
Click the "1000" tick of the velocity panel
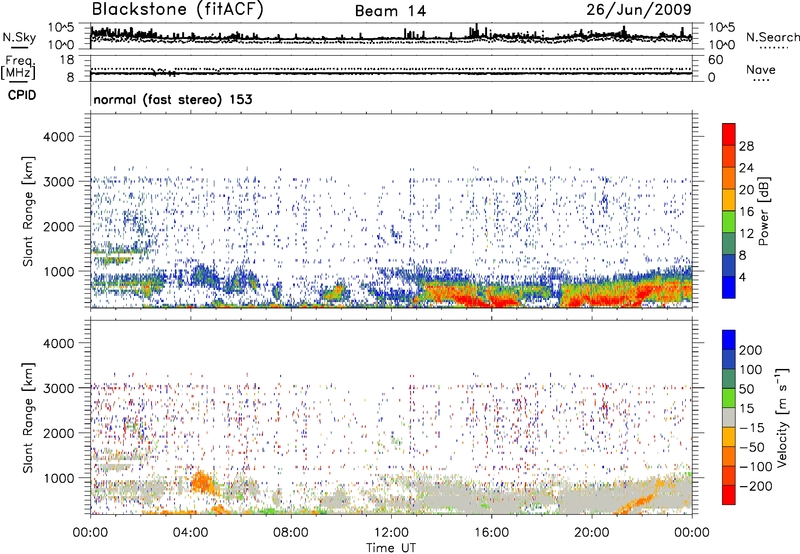[59, 478]
